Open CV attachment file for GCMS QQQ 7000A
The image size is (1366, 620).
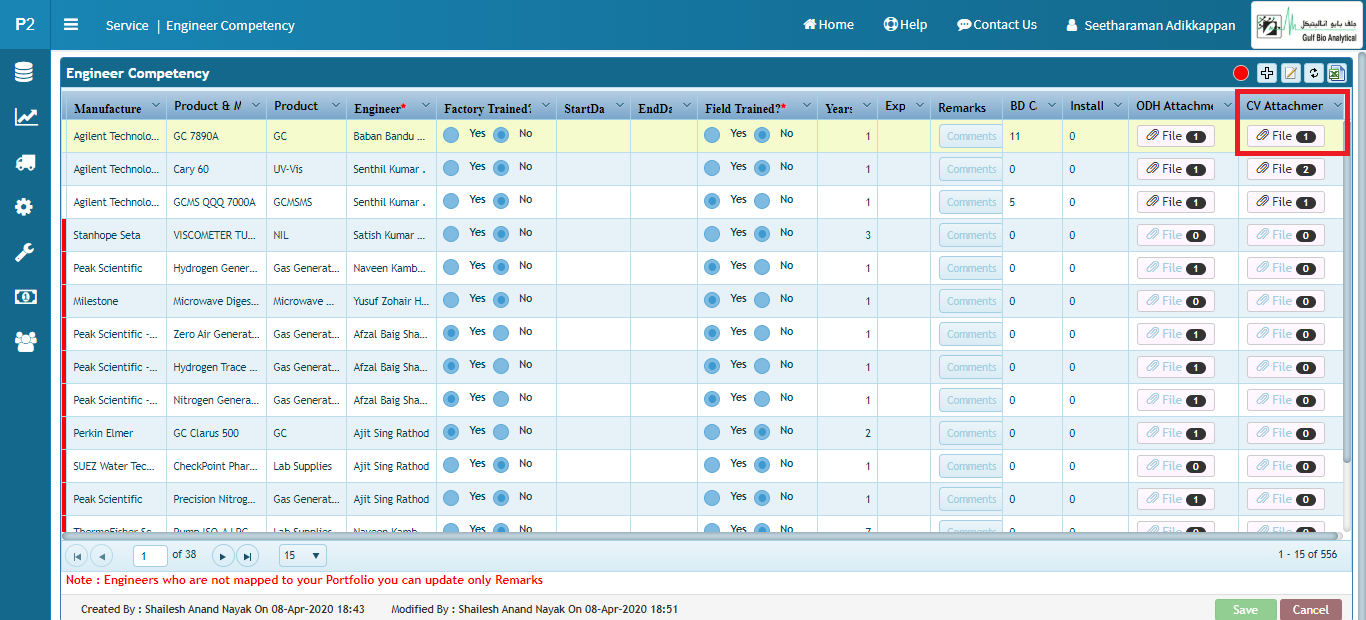[x=1286, y=202]
